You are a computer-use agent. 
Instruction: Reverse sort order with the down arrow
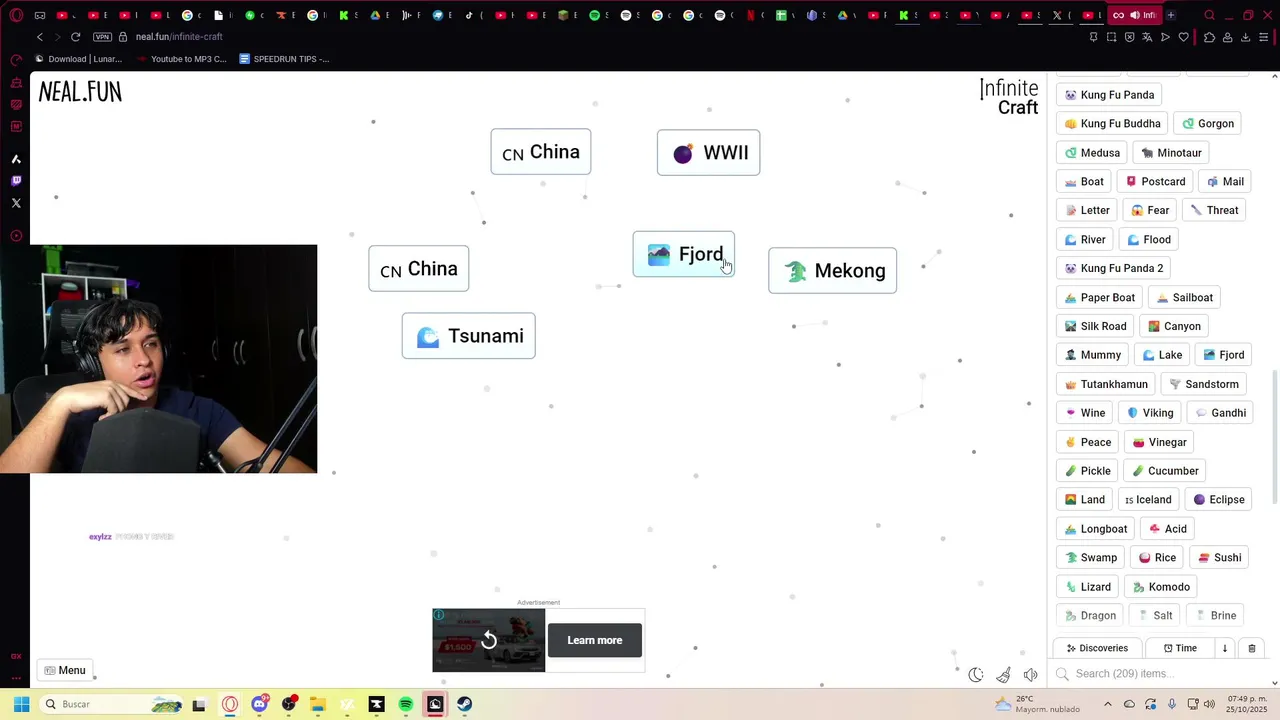[x=1224, y=648]
